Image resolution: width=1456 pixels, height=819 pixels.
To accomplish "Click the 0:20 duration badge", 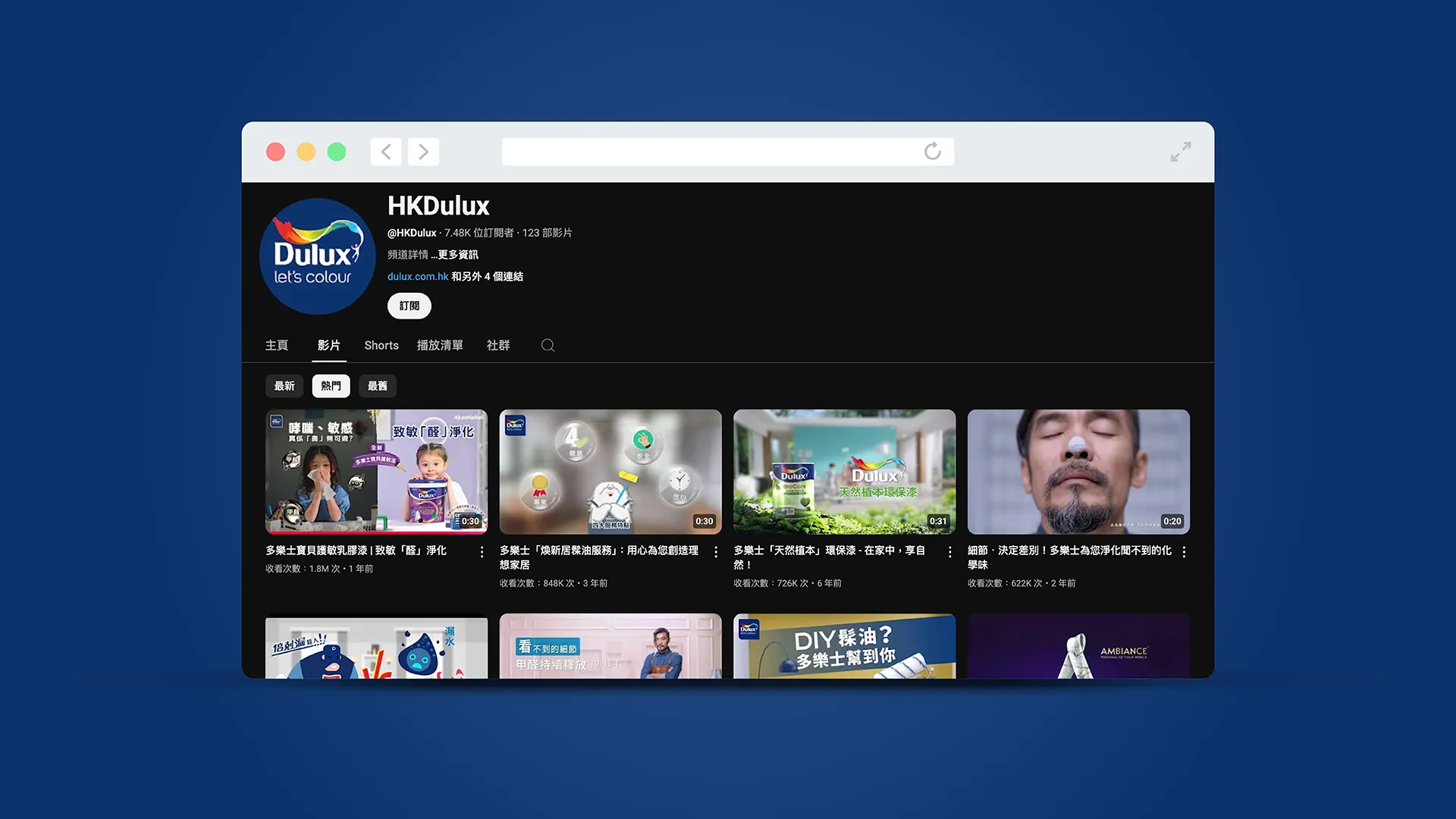I will click(1172, 521).
